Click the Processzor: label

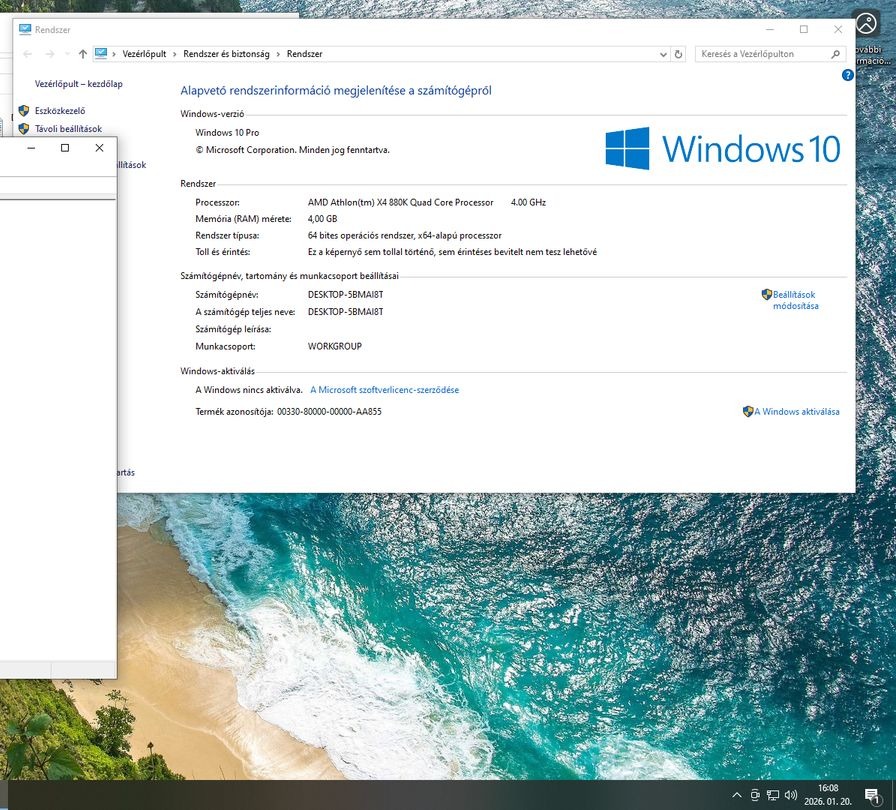[218, 202]
